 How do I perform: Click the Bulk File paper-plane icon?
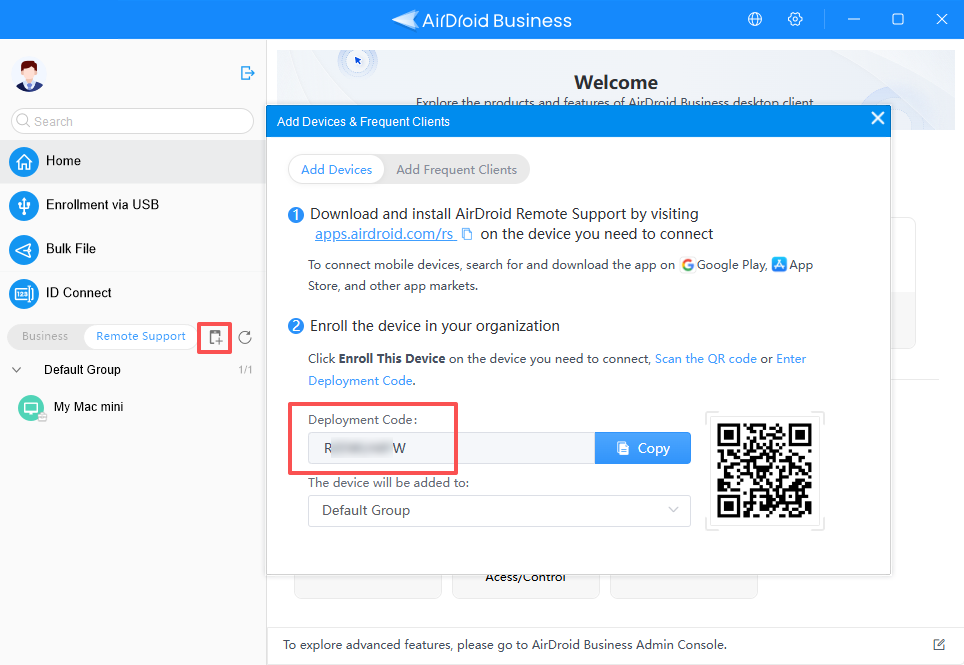click(24, 250)
